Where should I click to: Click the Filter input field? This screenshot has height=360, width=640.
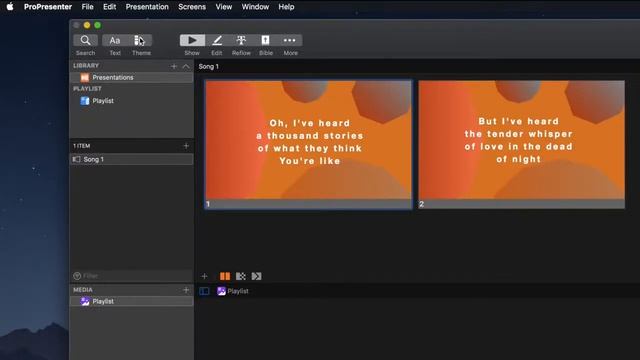click(x=131, y=276)
